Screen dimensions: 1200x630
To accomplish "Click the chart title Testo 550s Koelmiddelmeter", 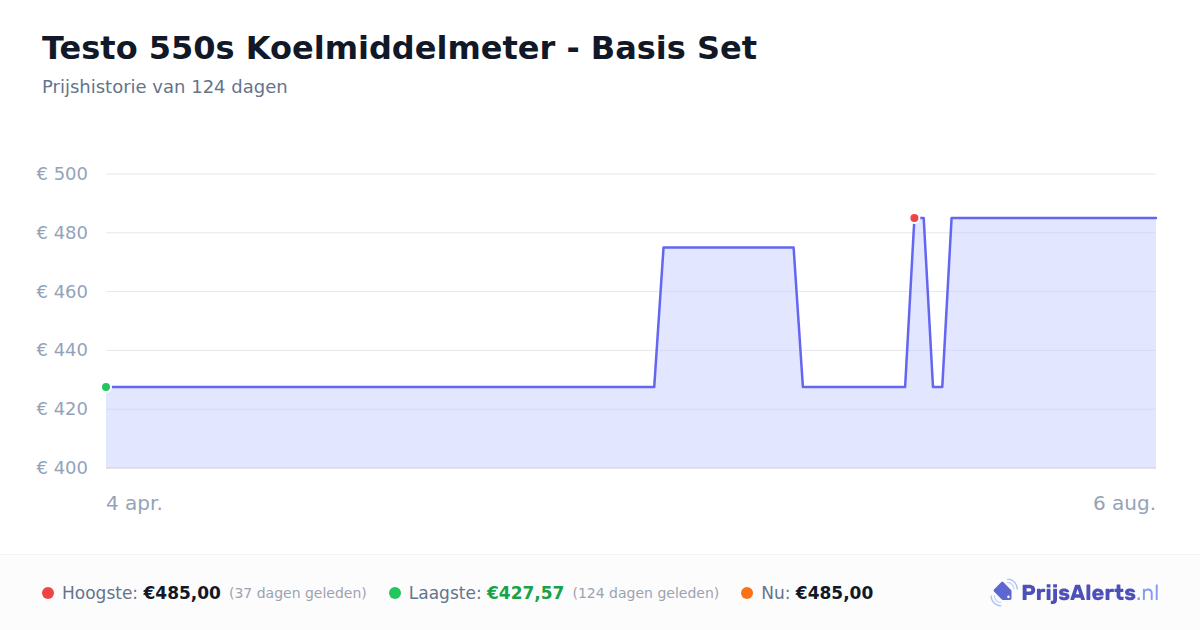I will pyautogui.click(x=400, y=48).
